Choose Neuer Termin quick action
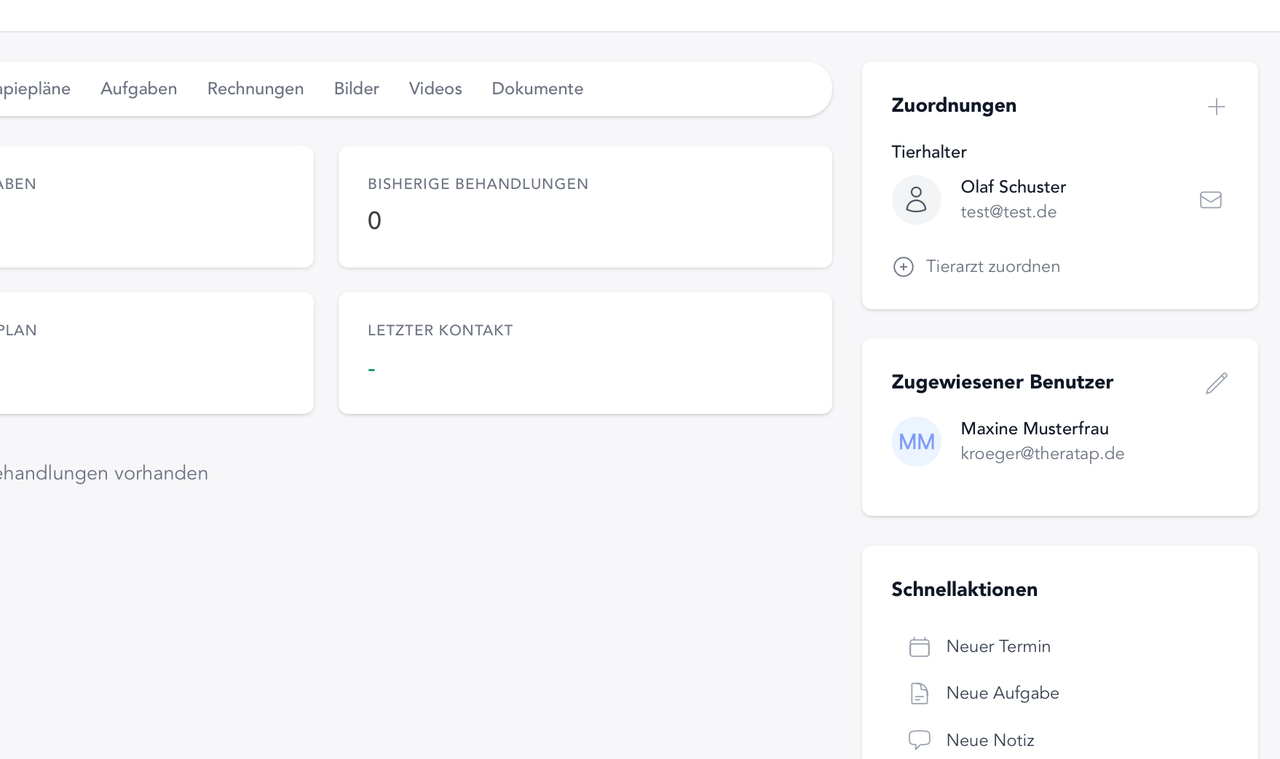The width and height of the screenshot is (1280, 759). click(x=998, y=647)
